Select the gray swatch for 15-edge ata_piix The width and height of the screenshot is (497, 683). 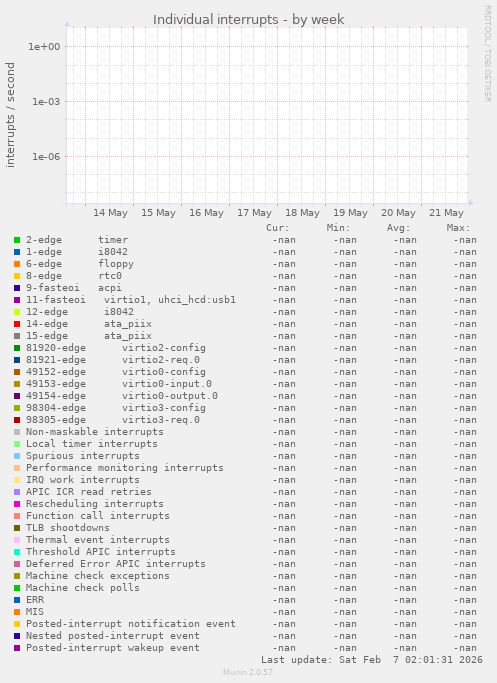click(17, 336)
